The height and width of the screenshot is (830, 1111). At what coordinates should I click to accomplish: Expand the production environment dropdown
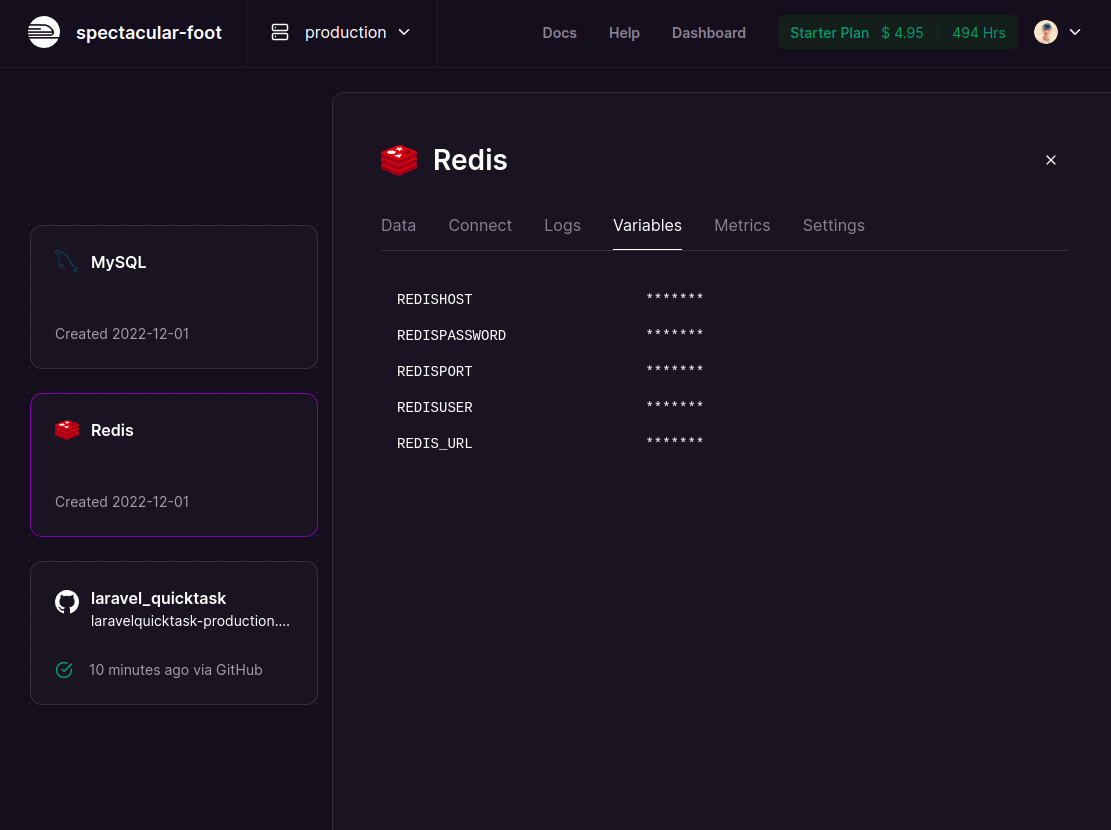[404, 32]
